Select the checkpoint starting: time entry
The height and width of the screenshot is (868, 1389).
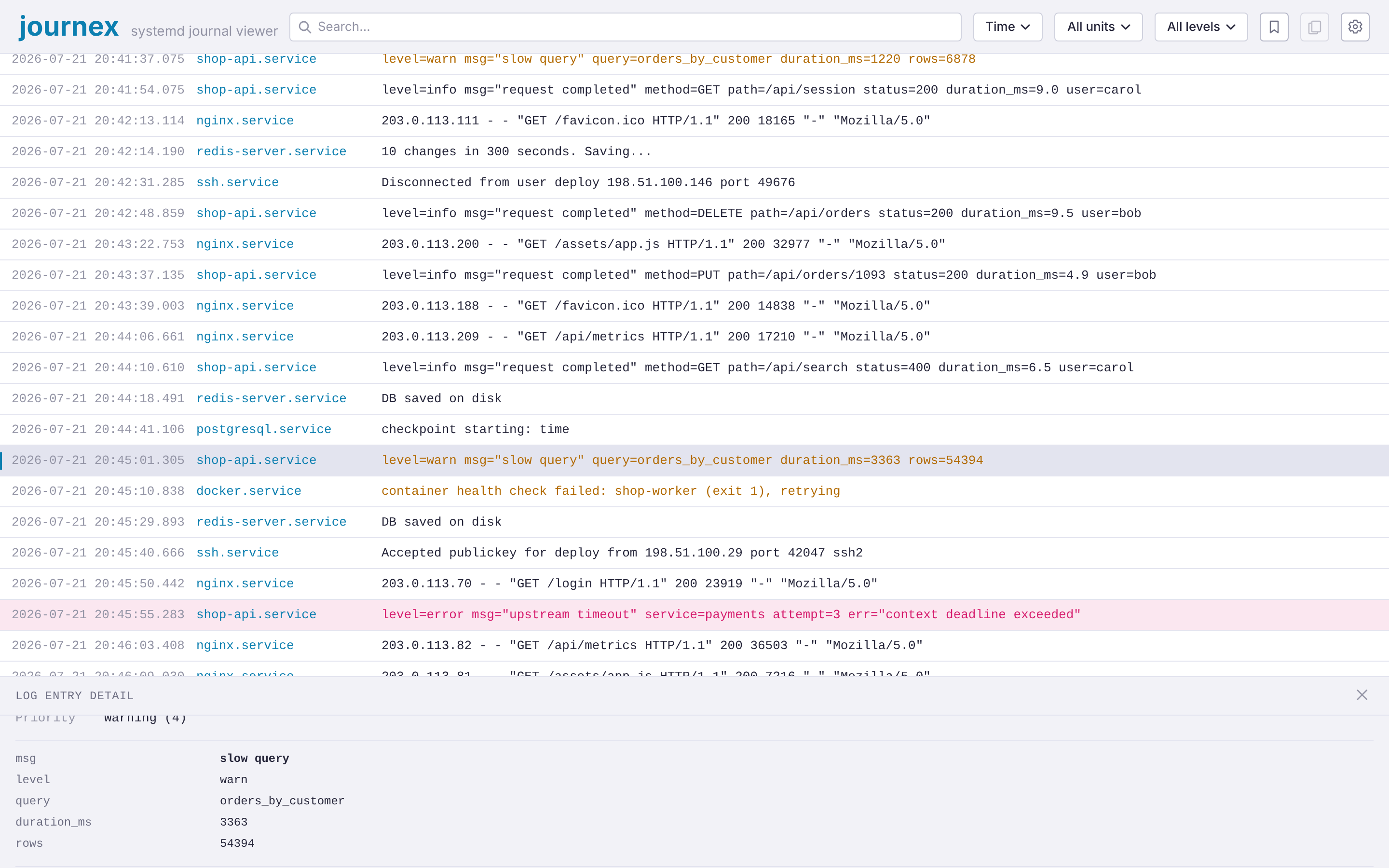[x=694, y=429]
